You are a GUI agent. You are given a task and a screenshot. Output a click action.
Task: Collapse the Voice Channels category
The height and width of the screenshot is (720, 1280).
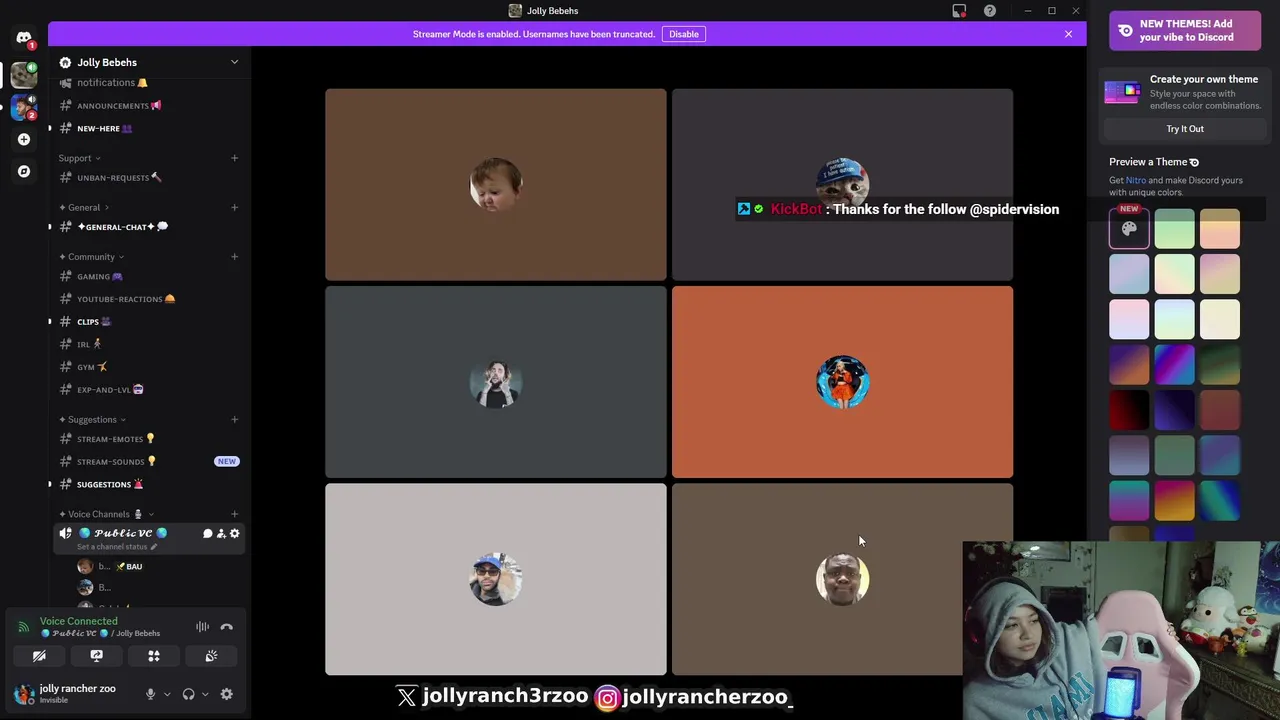105,514
